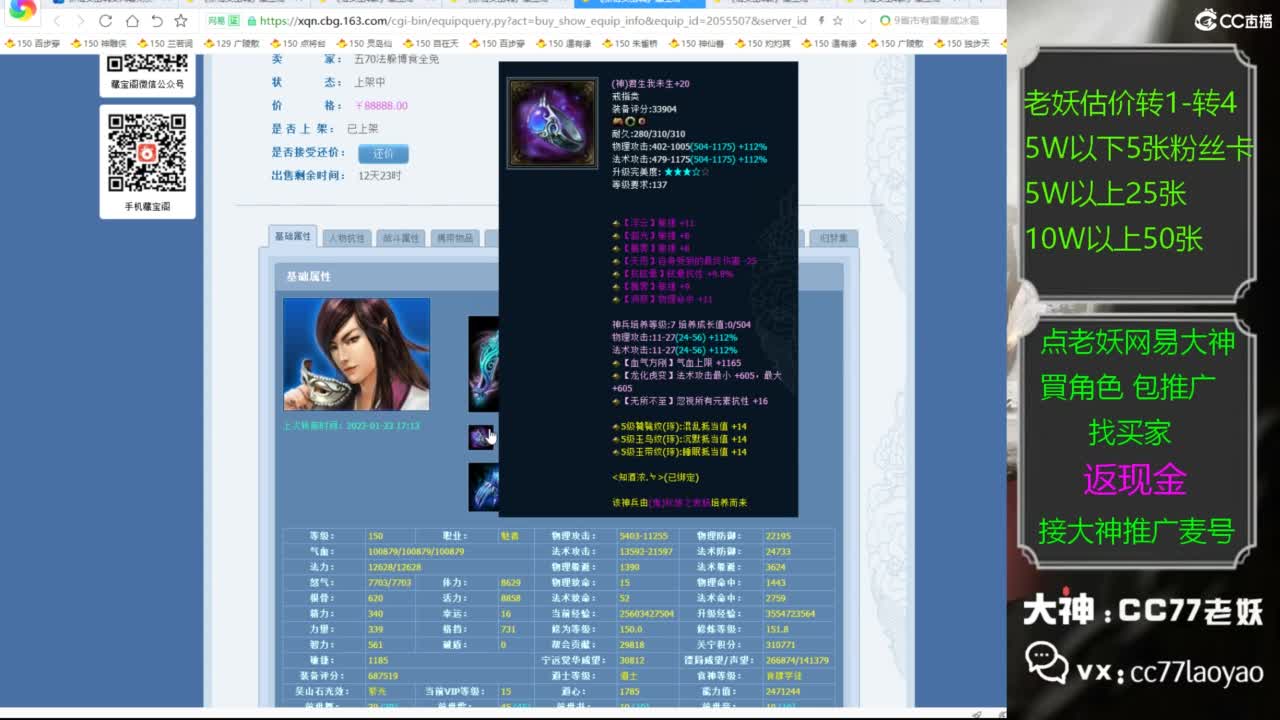Screen dimensions: 1280x720
Task: Go forward to the next page
Action: 80,20
